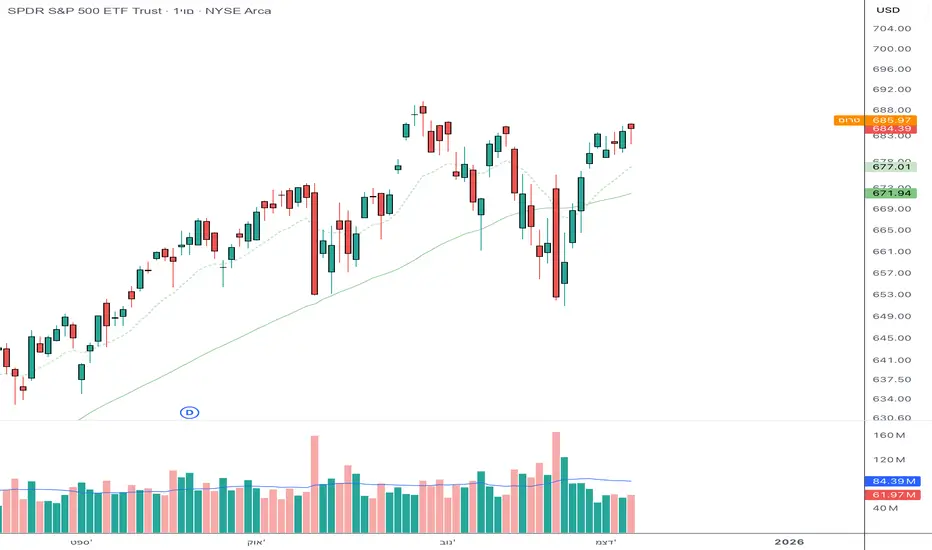Click the דצמ' month label on time axis
Viewport: 932px width, 550px height.
click(x=605, y=541)
